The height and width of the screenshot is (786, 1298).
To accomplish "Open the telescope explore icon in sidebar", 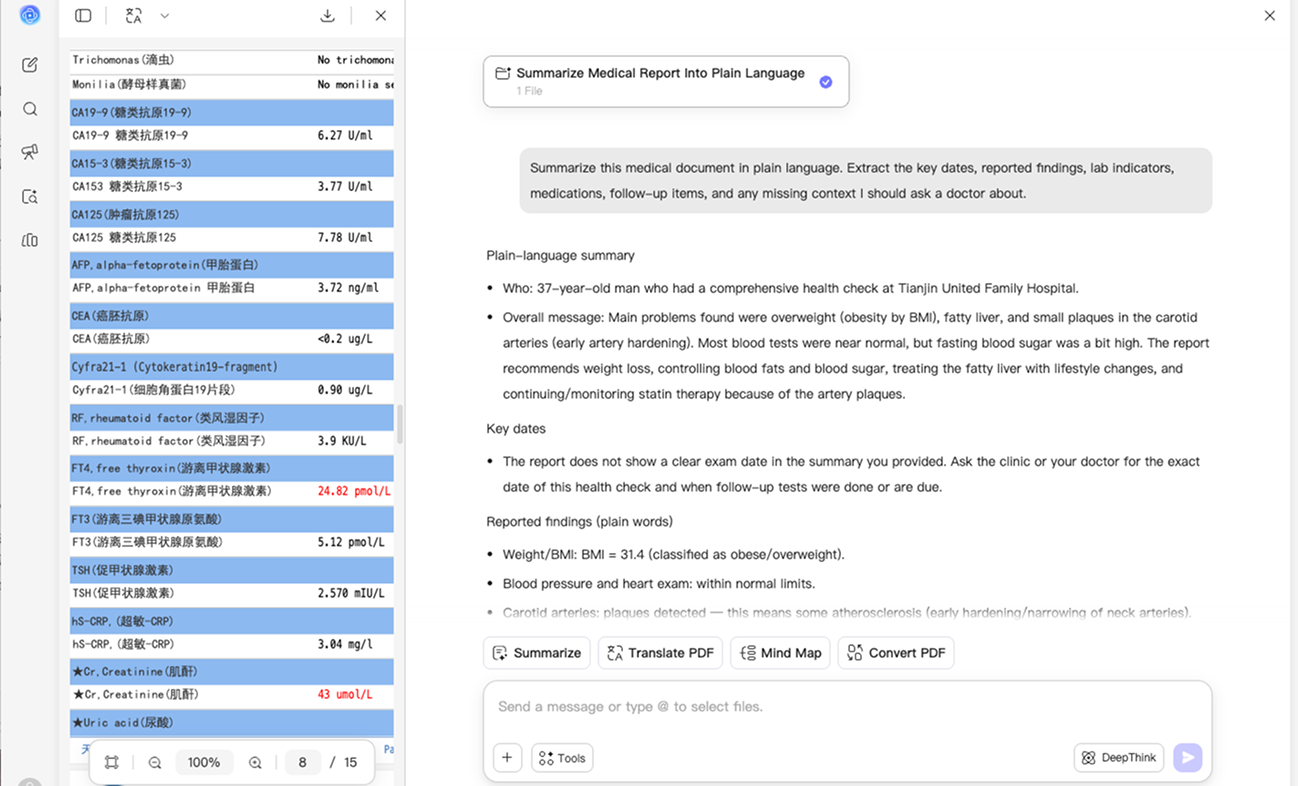I will (30, 152).
